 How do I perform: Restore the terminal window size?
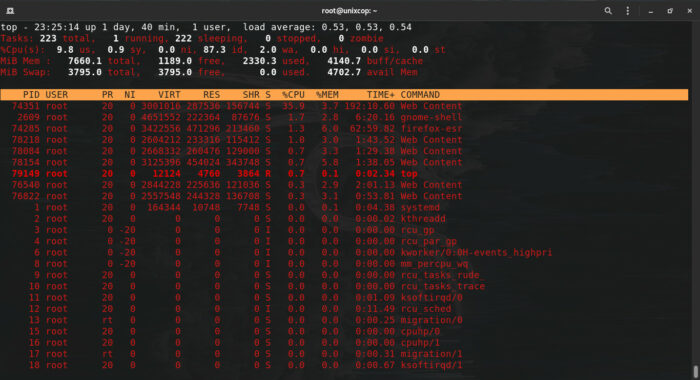pyautogui.click(x=670, y=11)
